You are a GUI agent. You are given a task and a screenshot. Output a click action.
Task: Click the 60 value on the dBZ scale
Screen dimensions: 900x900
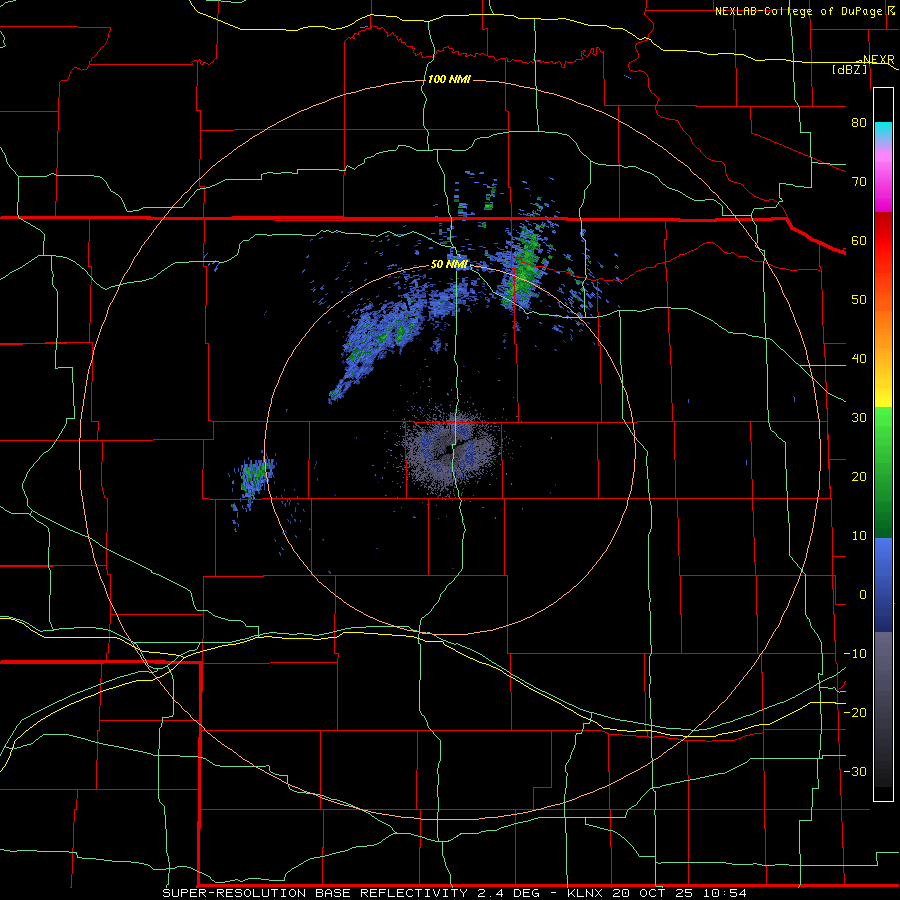pos(859,240)
